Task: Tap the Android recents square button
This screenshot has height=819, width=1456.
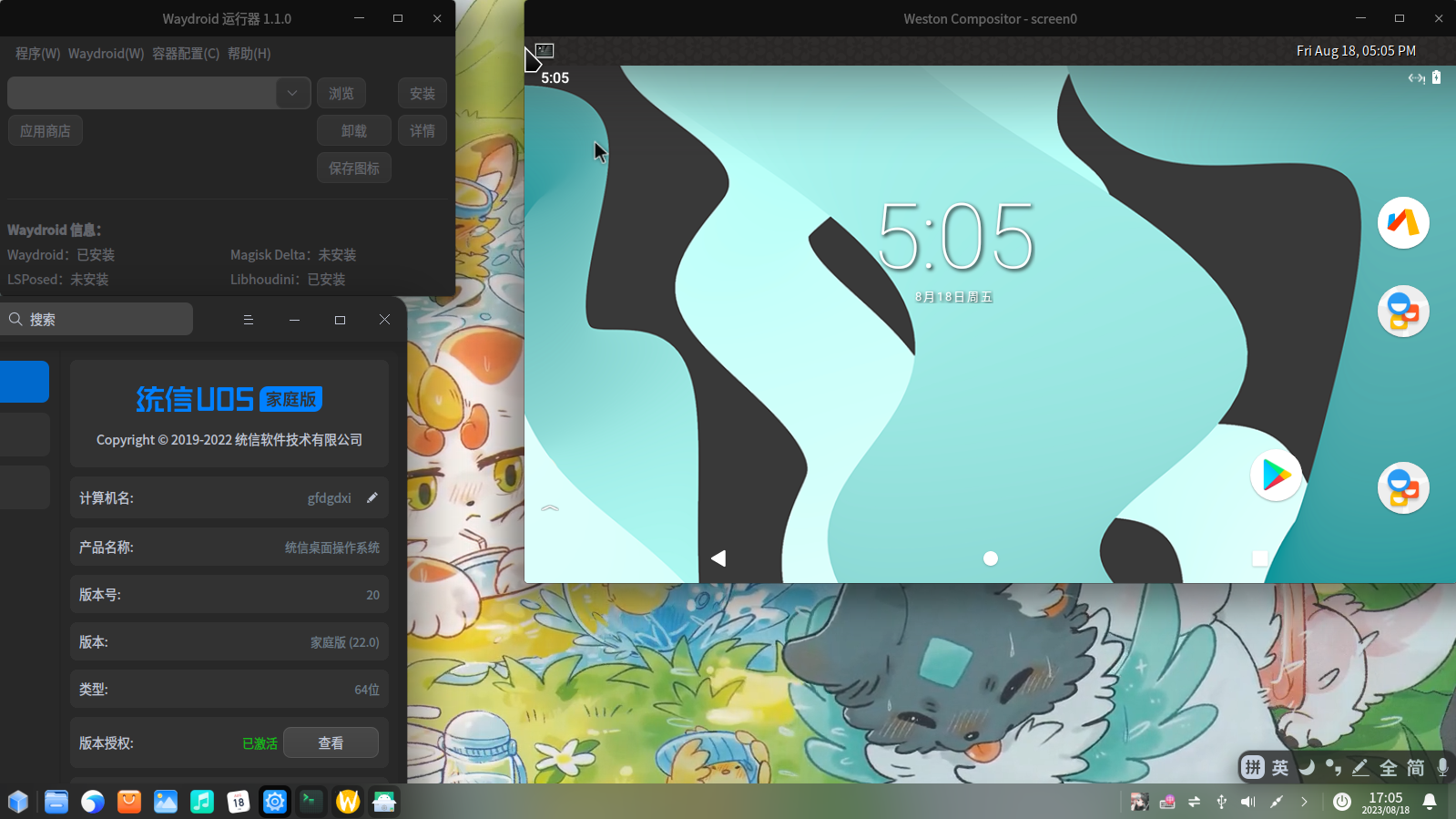Action: click(1260, 558)
